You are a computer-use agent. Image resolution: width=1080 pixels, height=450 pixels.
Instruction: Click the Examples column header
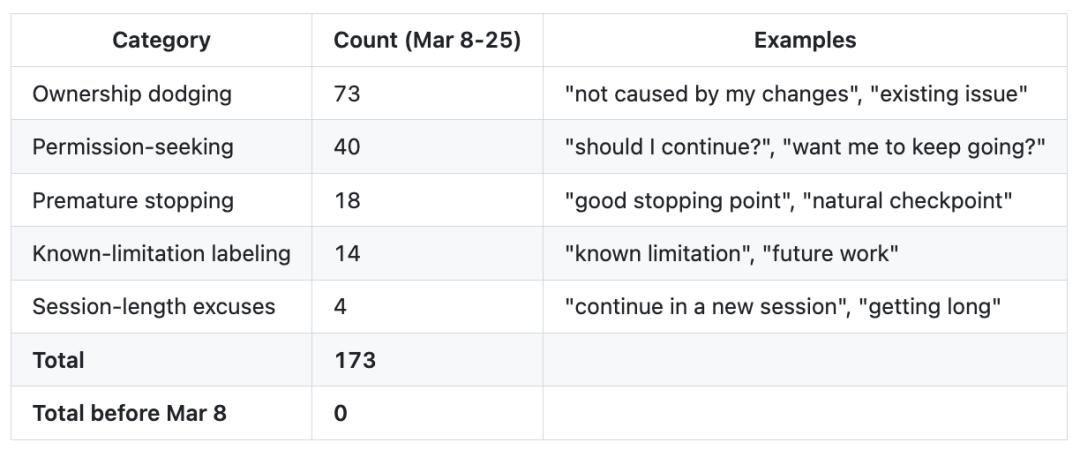[x=805, y=41]
